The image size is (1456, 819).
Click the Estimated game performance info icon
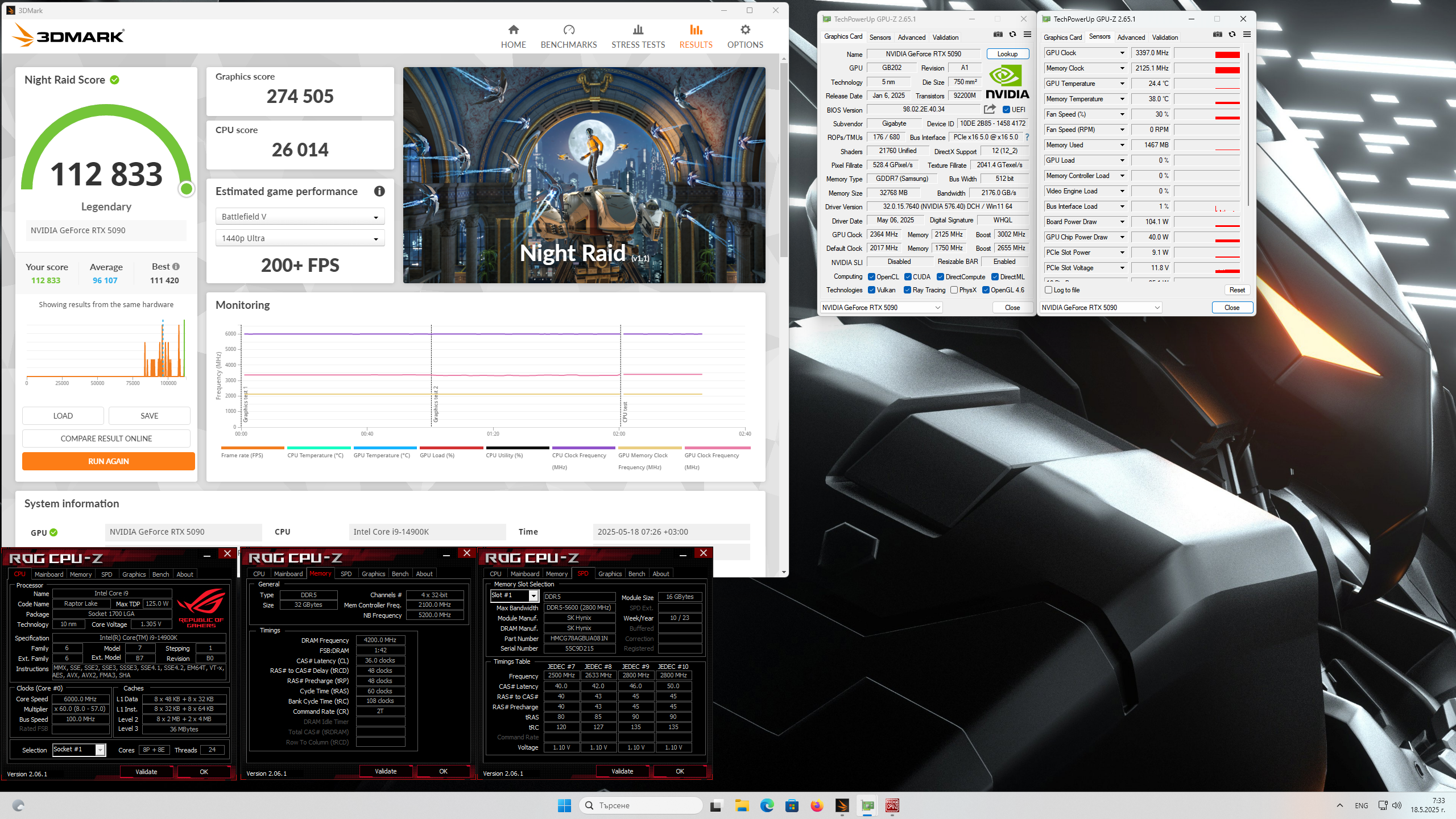(379, 191)
